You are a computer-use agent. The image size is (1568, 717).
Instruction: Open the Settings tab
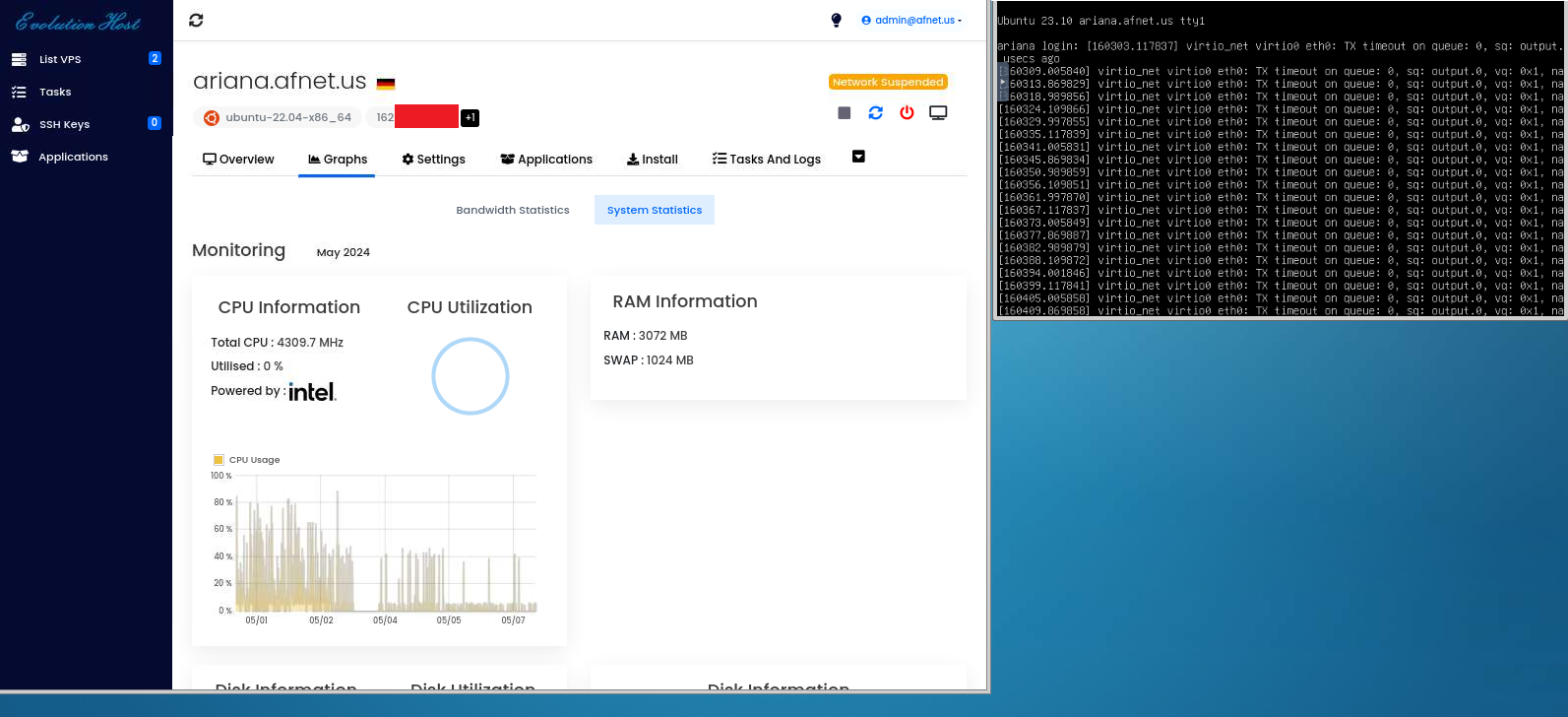(433, 160)
